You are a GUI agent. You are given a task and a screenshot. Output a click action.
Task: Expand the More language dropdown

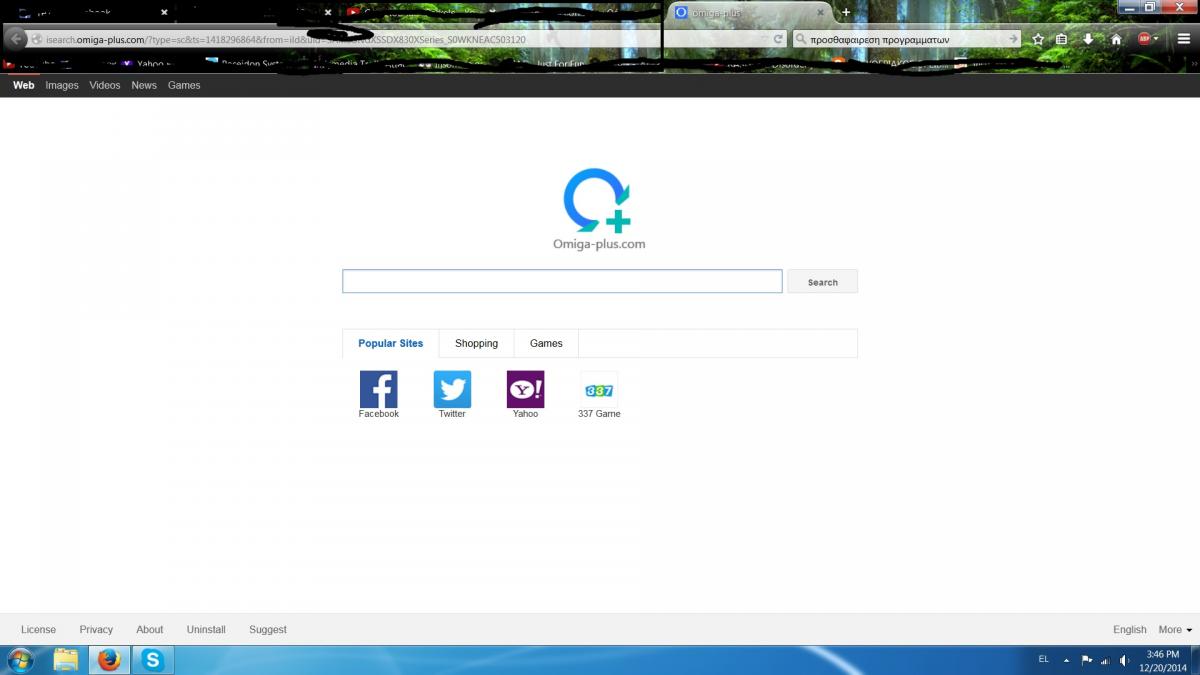click(1175, 629)
